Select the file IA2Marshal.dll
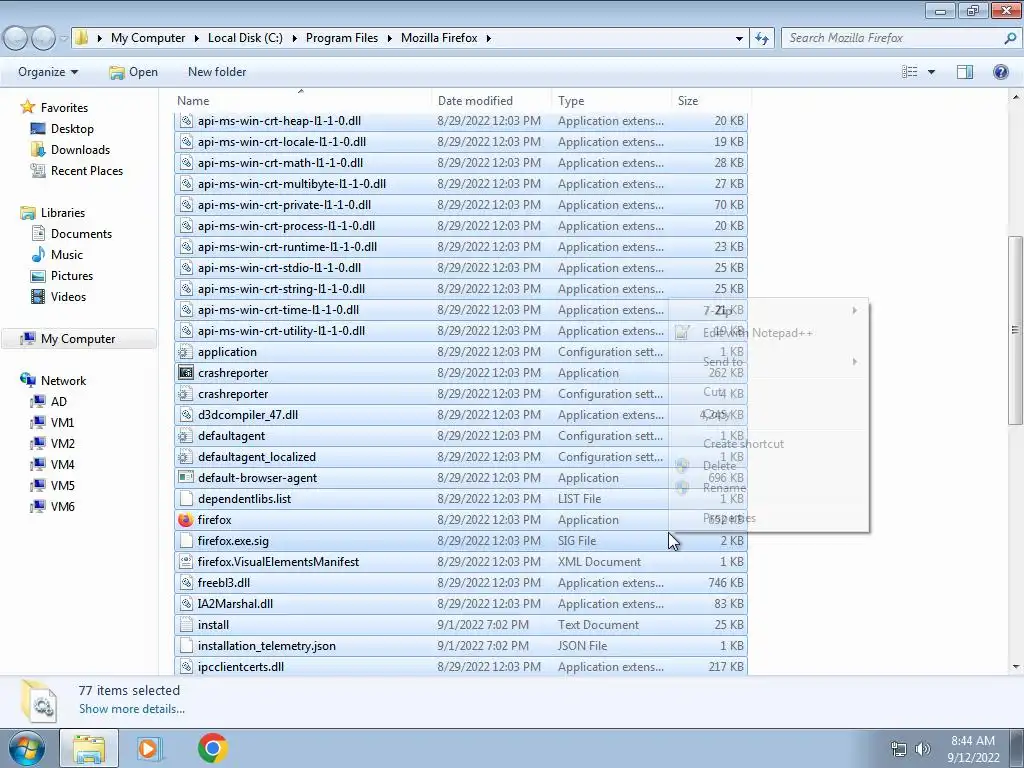Screen dimensions: 1024x768 [x=460, y=604]
